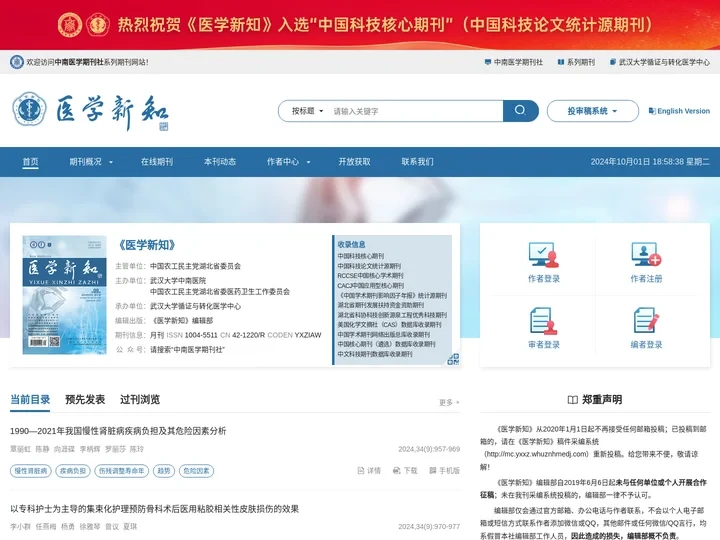The width and height of the screenshot is (720, 540).
Task: Go to 首页 in navigation bar
Action: 30,162
